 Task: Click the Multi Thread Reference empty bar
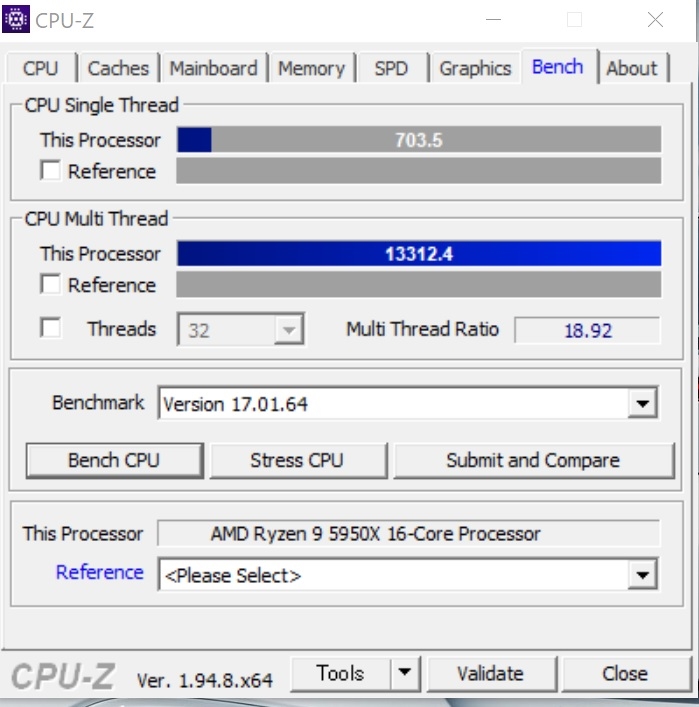point(419,284)
